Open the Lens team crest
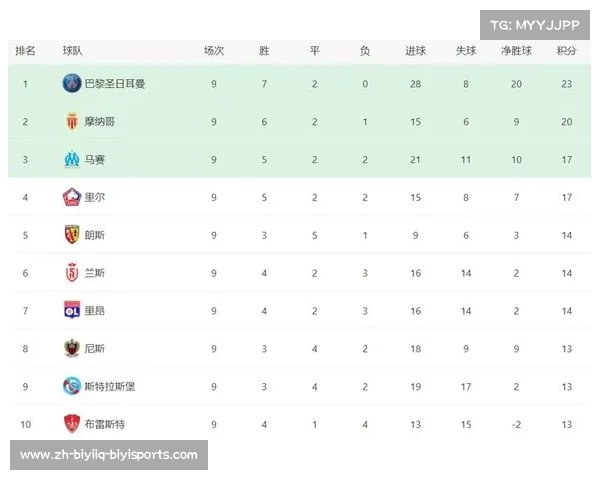The height and width of the screenshot is (480, 600). pyautogui.click(x=72, y=235)
